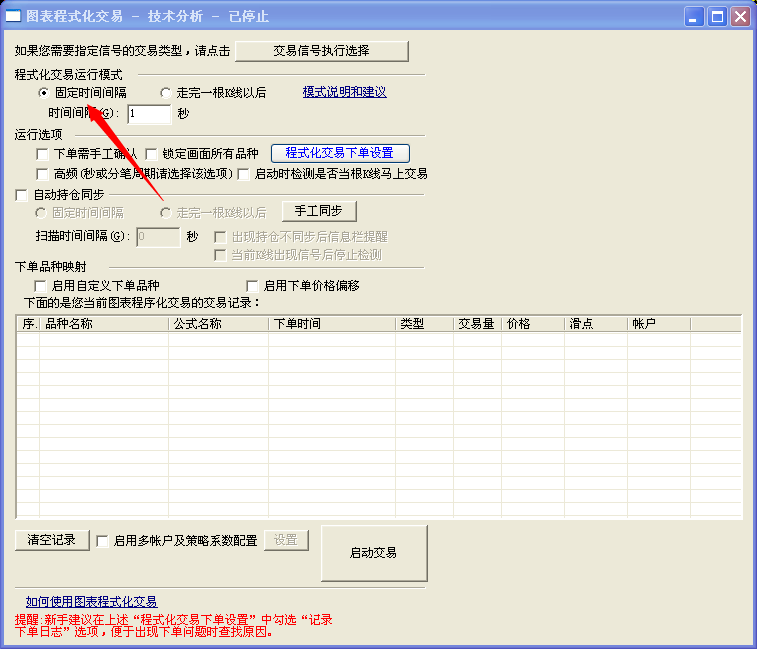Enable 启用下单价格偏移 checkbox
757x649 pixels.
[x=252, y=286]
